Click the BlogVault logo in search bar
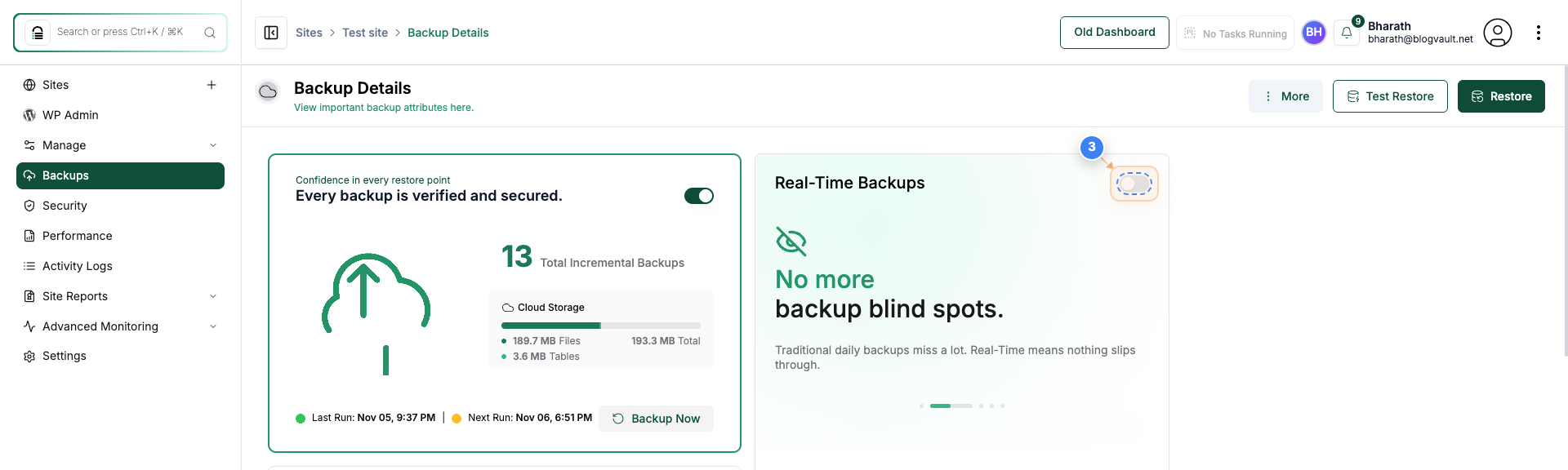 click(x=37, y=33)
